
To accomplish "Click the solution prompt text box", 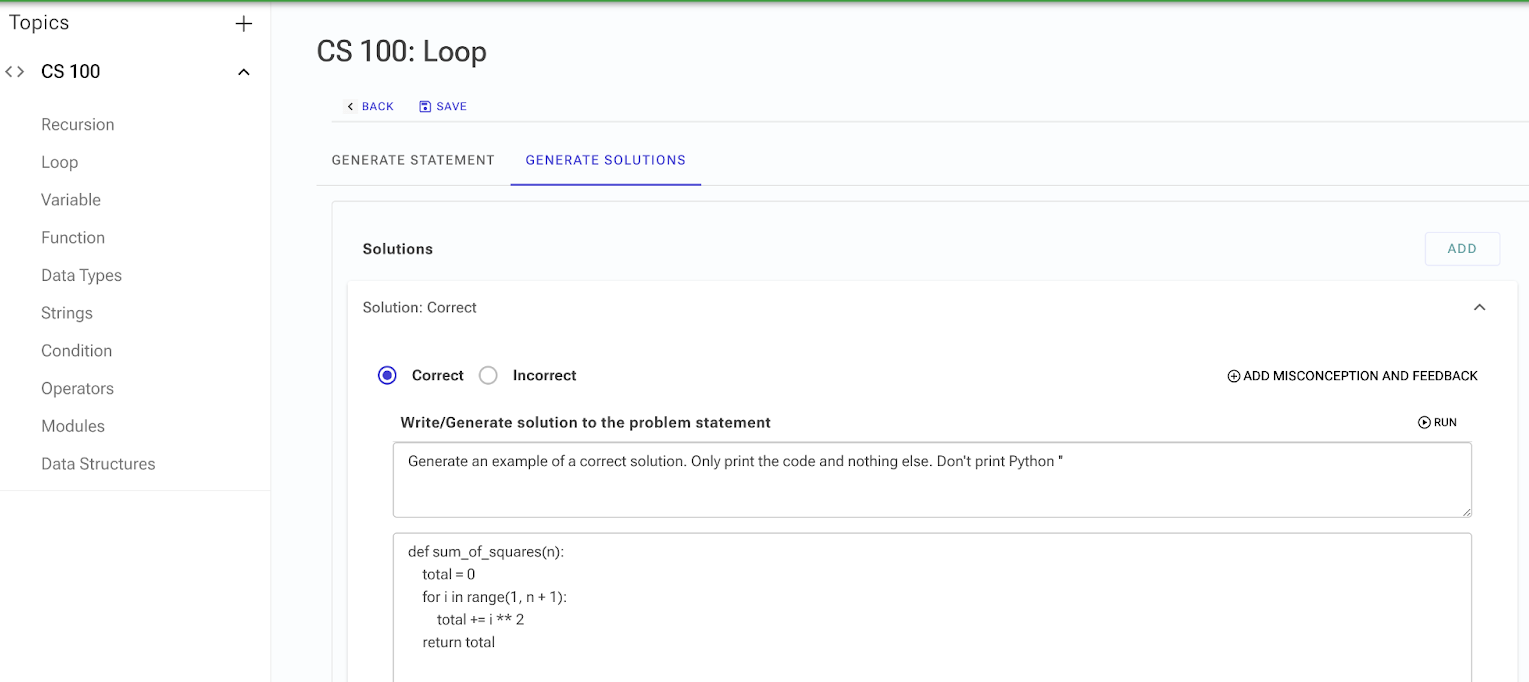I will (x=931, y=480).
